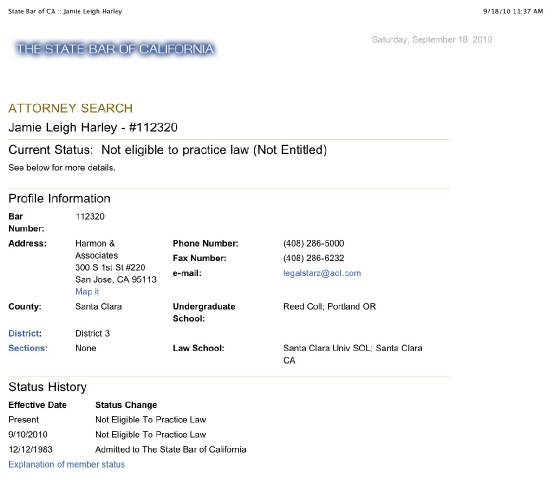Click the Status History heading

[48, 387]
